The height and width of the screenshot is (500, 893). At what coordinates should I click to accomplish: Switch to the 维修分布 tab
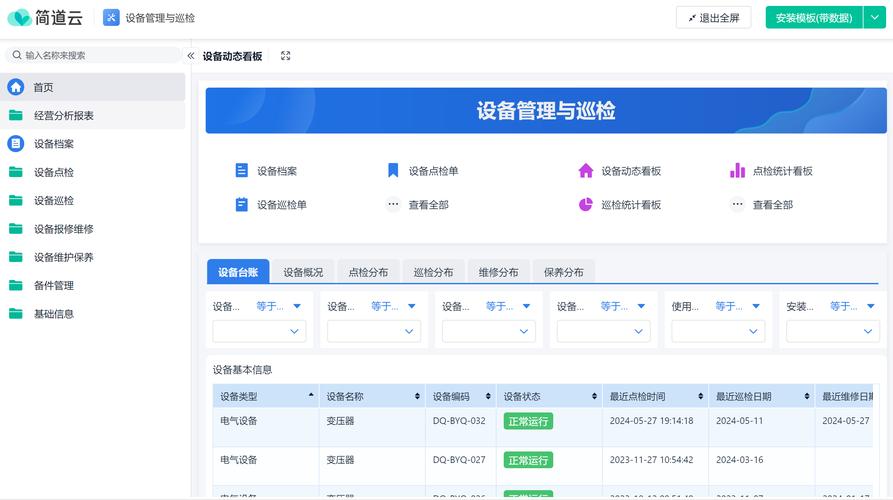pyautogui.click(x=498, y=272)
